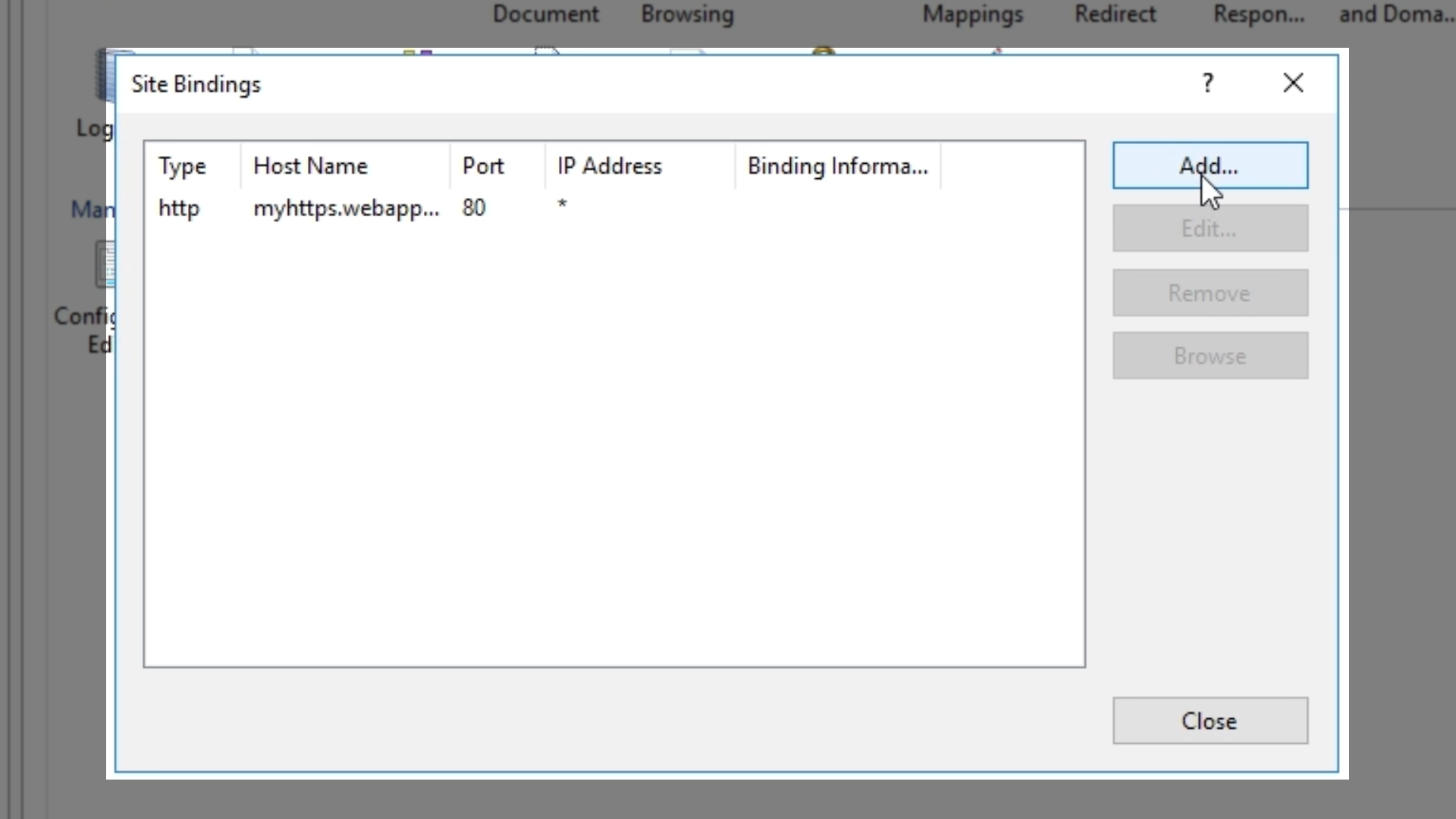Click the port 80 cell
Screen dimensions: 1456x819
point(474,208)
